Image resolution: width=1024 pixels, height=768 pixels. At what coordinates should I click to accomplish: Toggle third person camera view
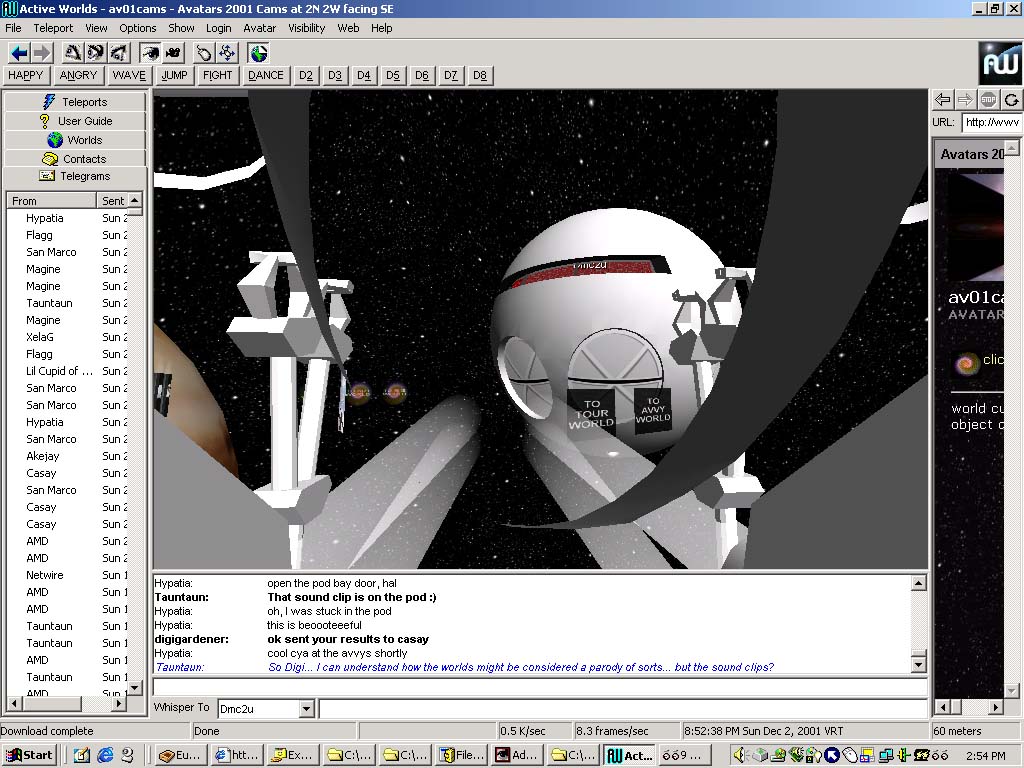pos(173,53)
